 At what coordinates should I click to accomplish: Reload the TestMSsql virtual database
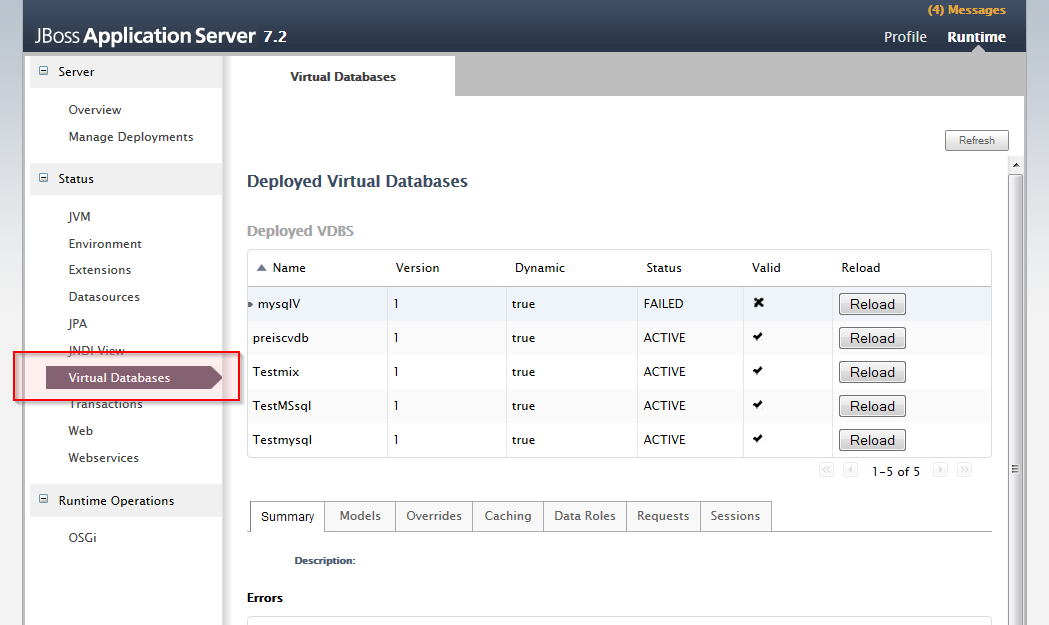[872, 406]
